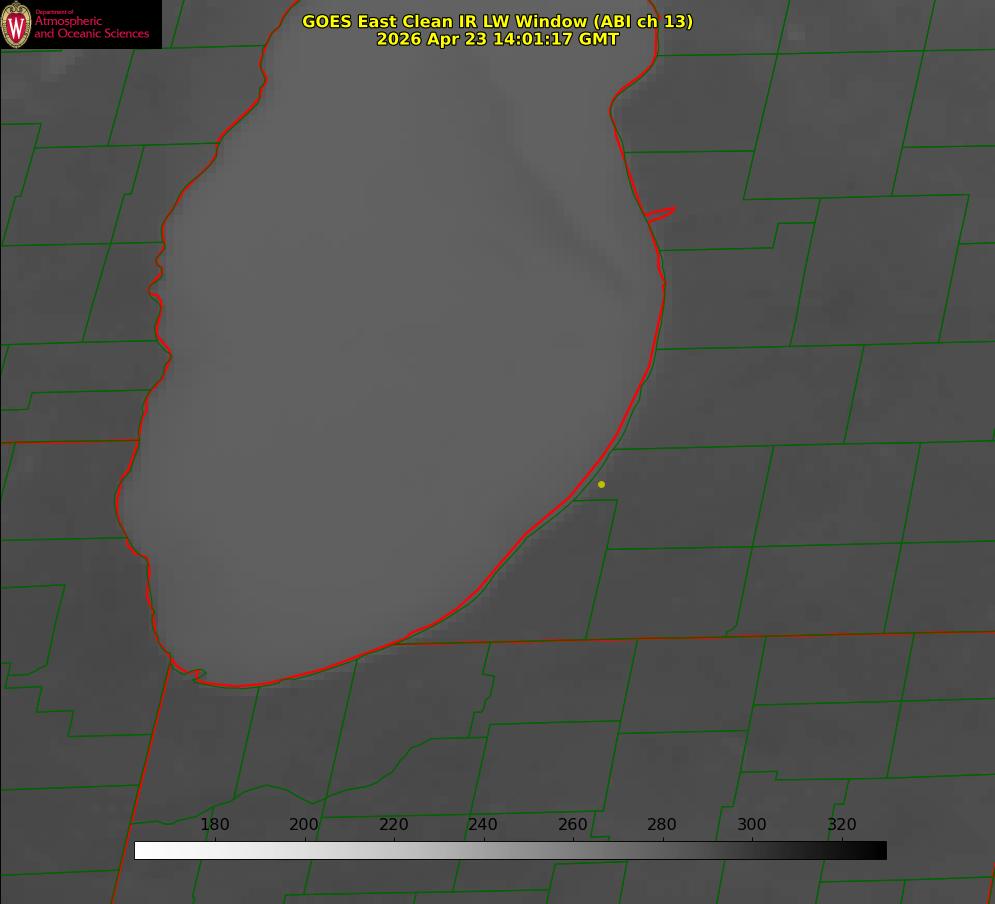Click the 260 label on the colorbar
This screenshot has height=904, width=995.
click(572, 824)
